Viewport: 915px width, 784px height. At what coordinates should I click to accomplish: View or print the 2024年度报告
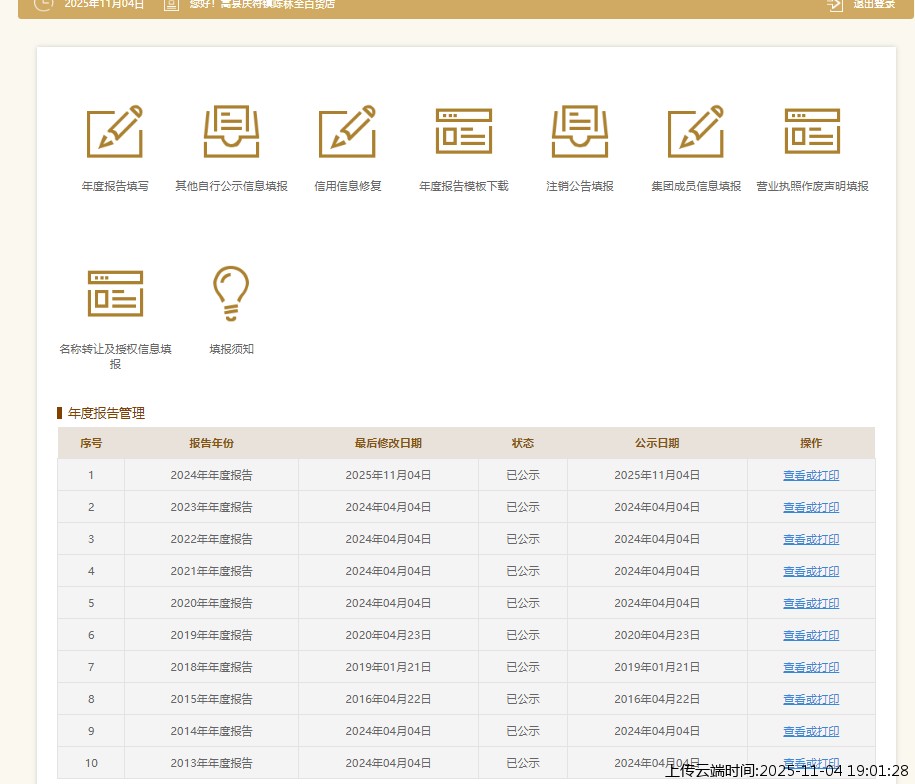(x=811, y=475)
